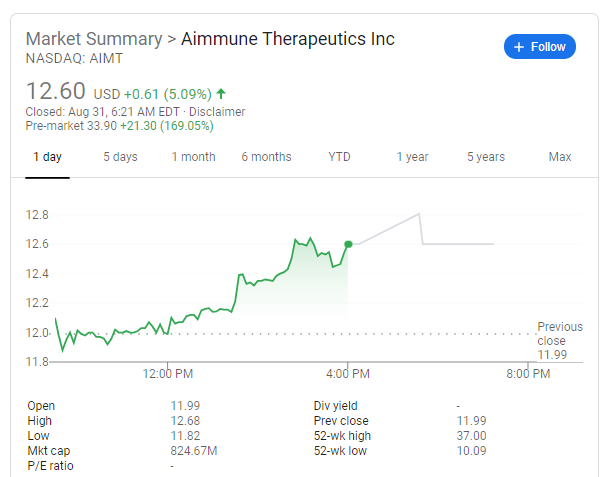Click the Aimmune Therapeutics Inc title
The width and height of the screenshot is (611, 477).
point(288,39)
